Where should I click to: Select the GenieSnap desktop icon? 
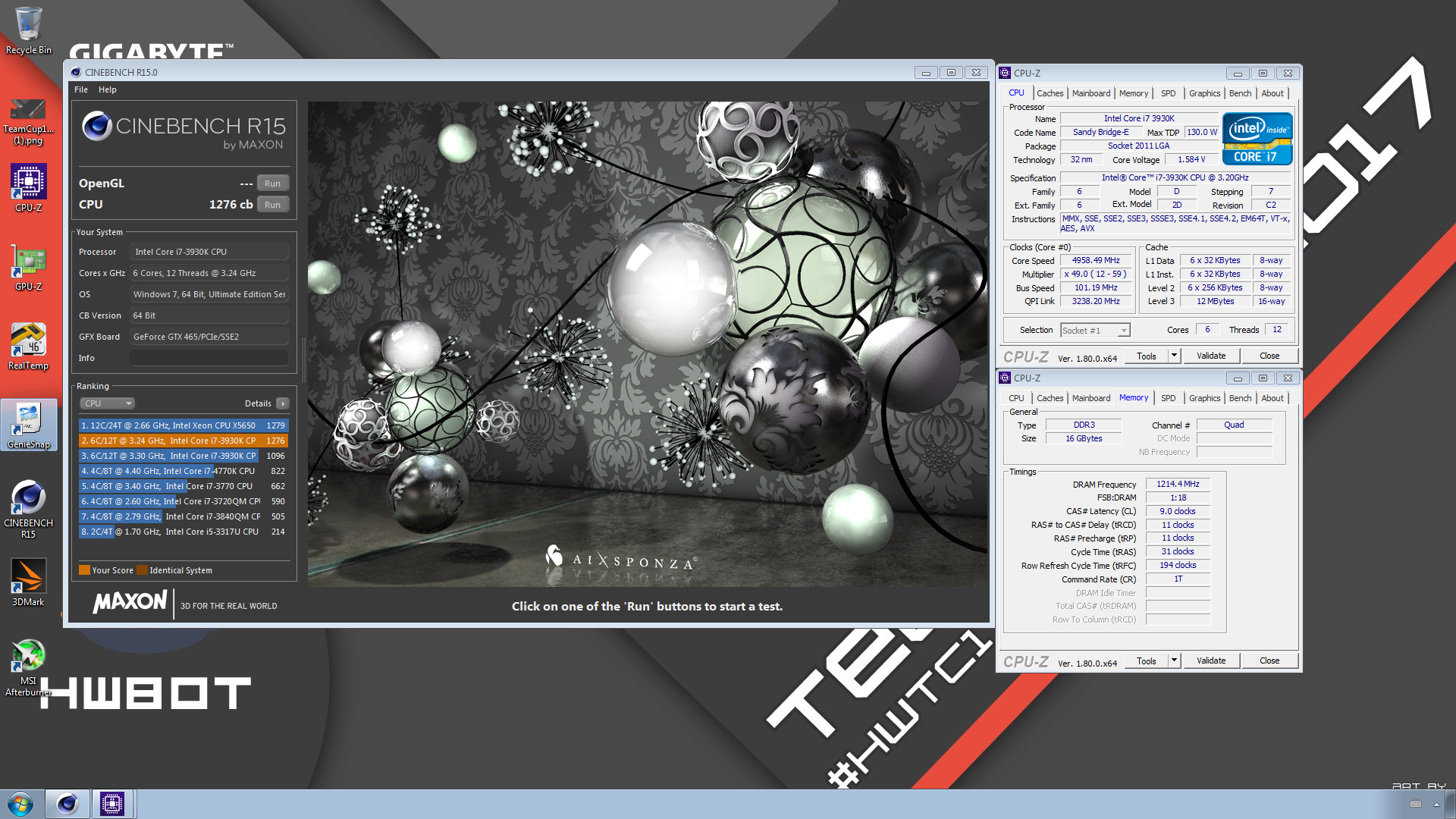point(28,425)
